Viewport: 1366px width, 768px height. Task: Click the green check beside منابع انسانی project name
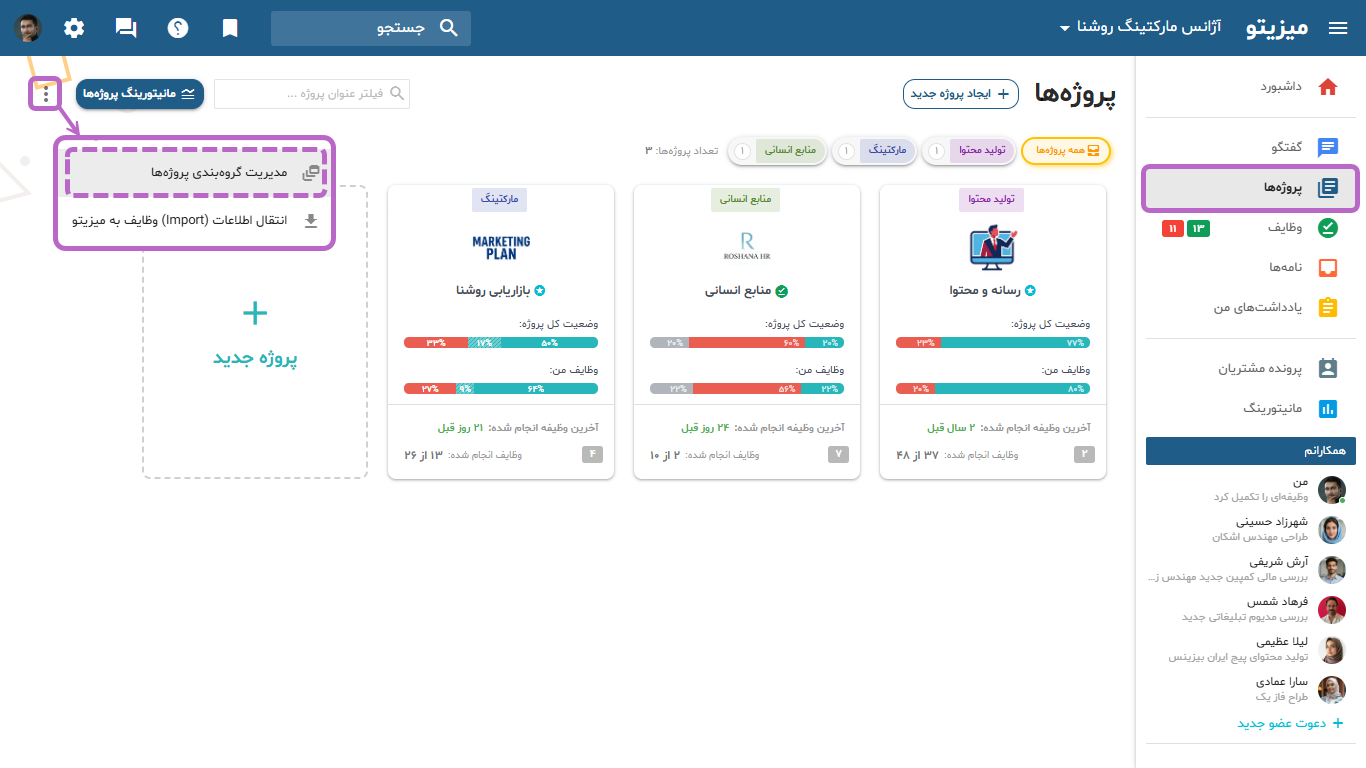(782, 291)
